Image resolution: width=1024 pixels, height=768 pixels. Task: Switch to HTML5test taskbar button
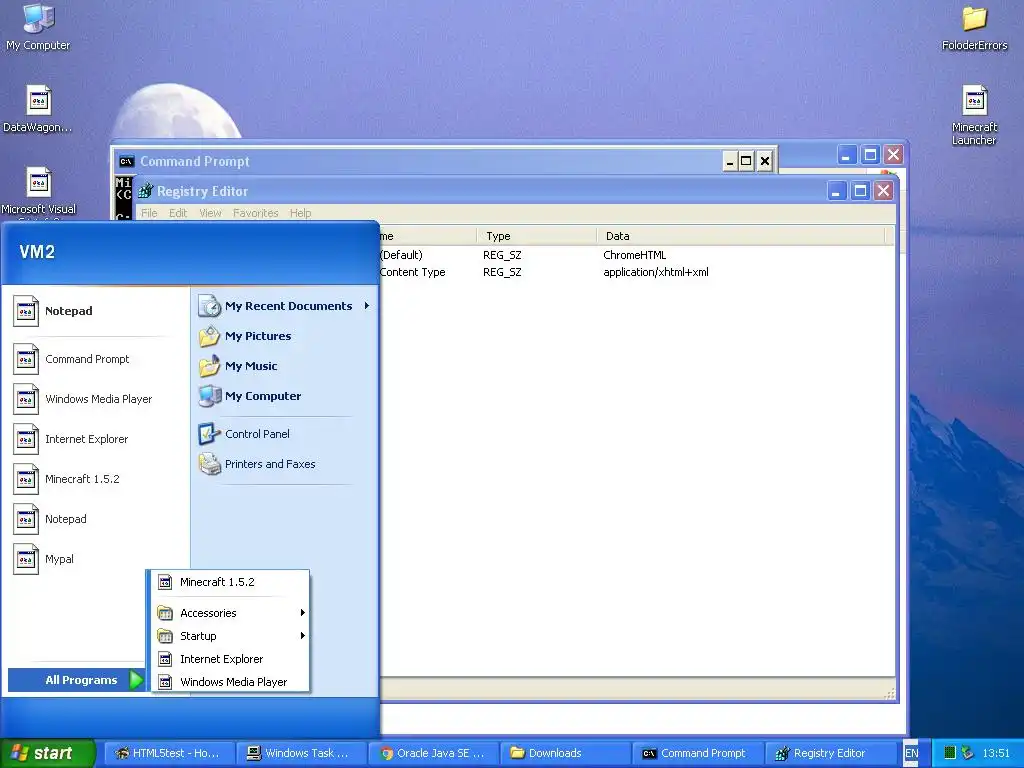click(168, 754)
